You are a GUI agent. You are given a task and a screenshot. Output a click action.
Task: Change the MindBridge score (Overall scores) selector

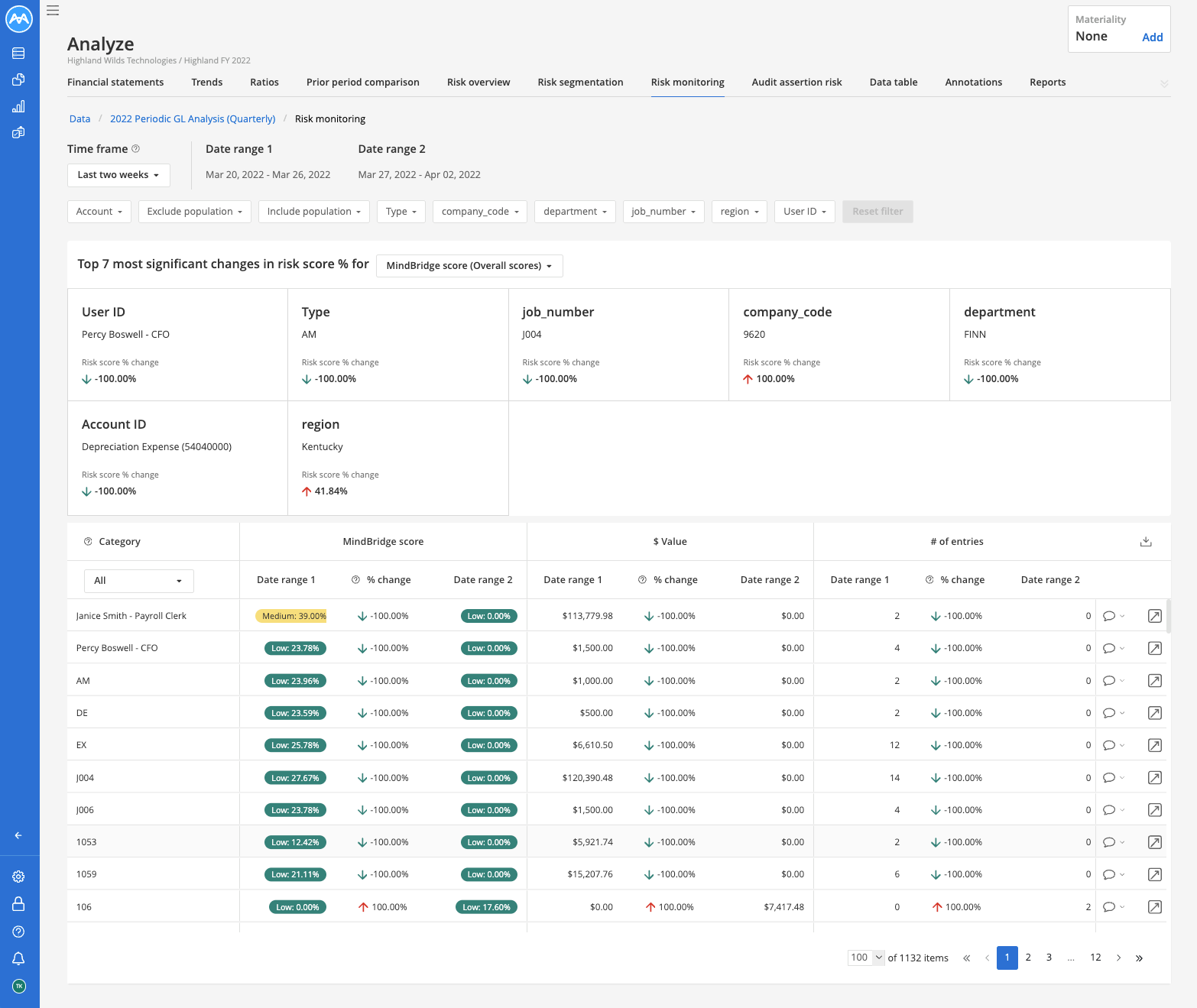click(469, 266)
